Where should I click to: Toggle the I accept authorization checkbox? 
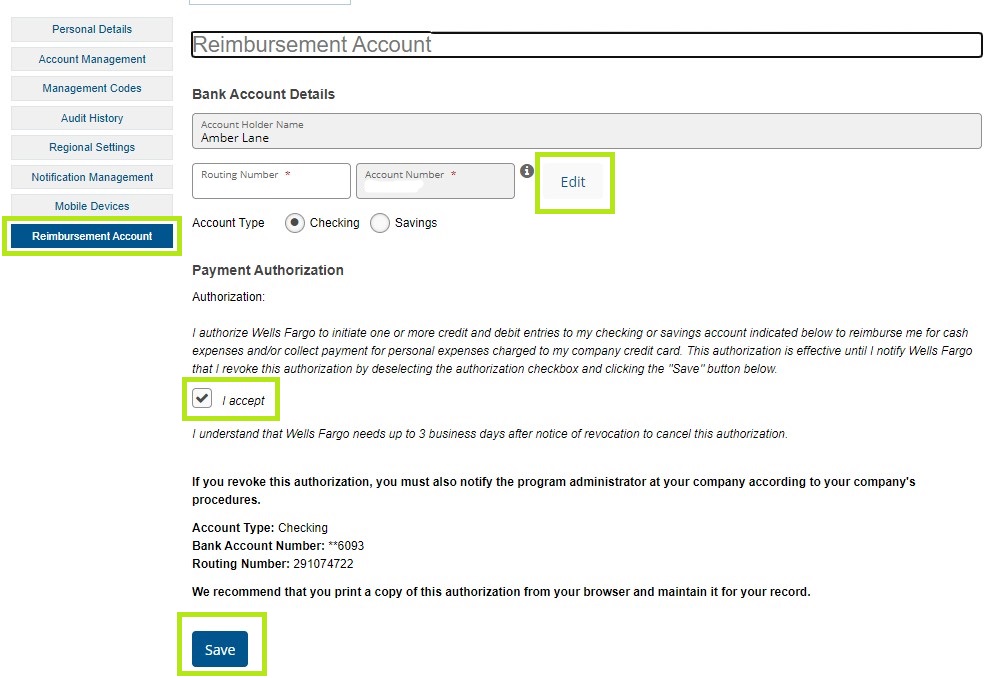[x=203, y=399]
